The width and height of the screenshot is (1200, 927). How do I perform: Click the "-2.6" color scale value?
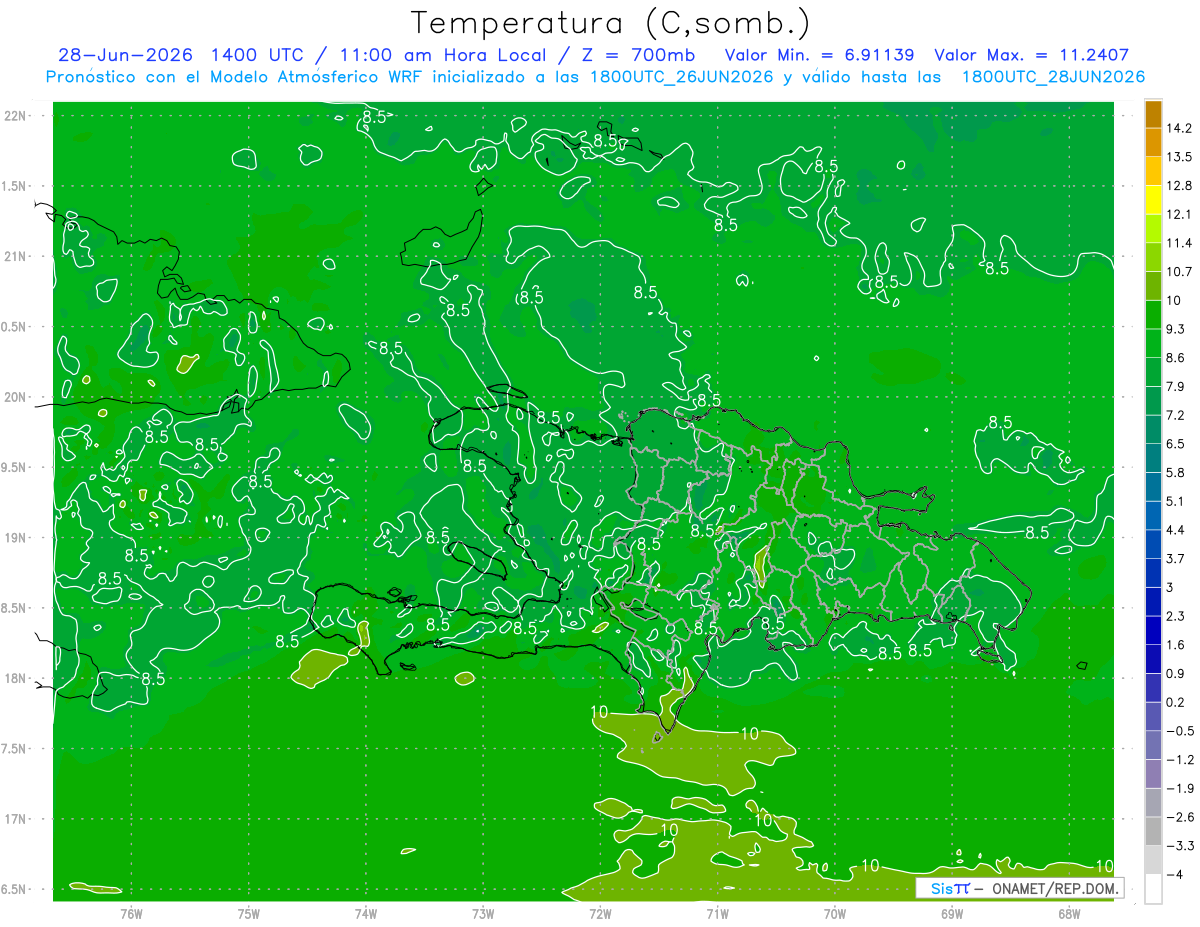(1179, 817)
